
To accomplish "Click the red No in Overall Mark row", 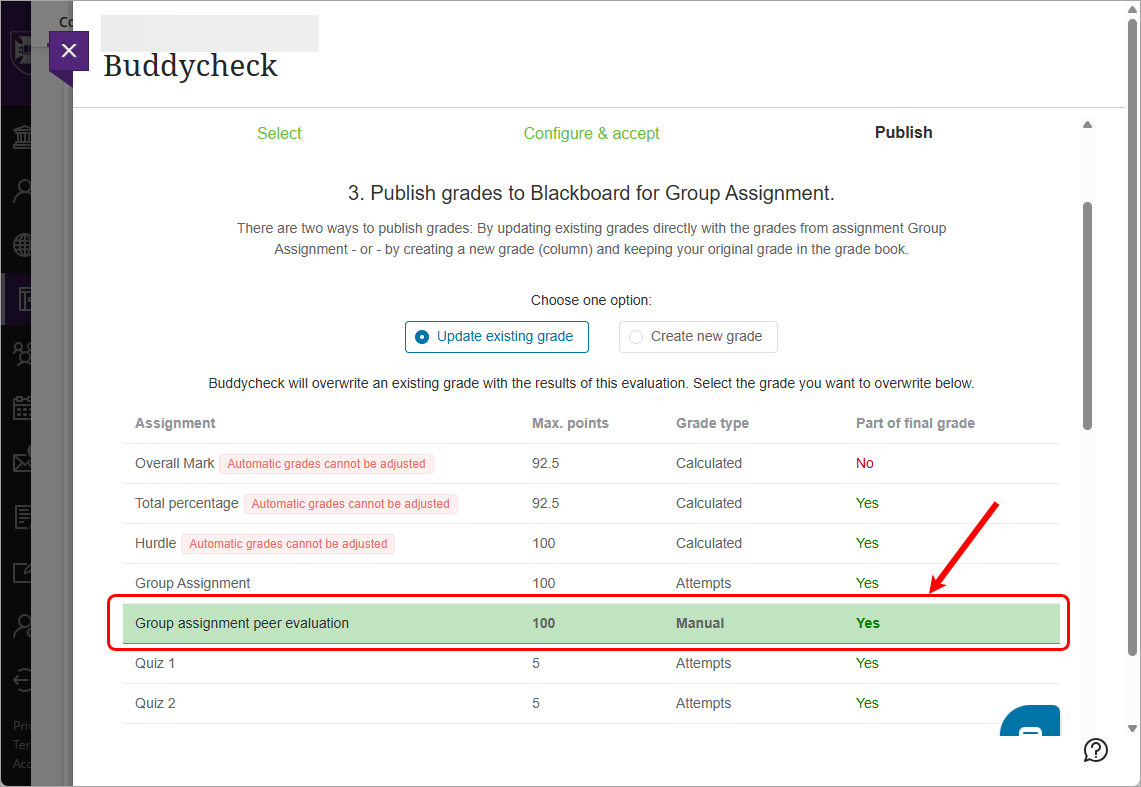I will tap(864, 463).
